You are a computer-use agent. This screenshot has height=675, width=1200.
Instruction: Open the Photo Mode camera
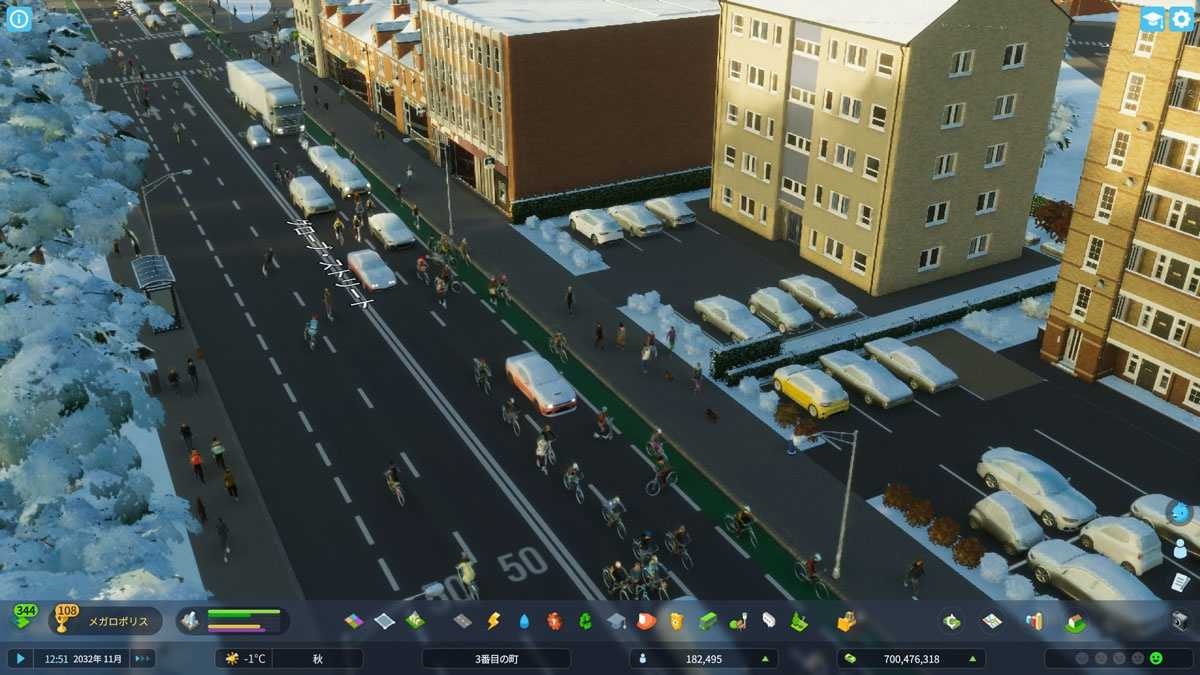tap(1180, 621)
